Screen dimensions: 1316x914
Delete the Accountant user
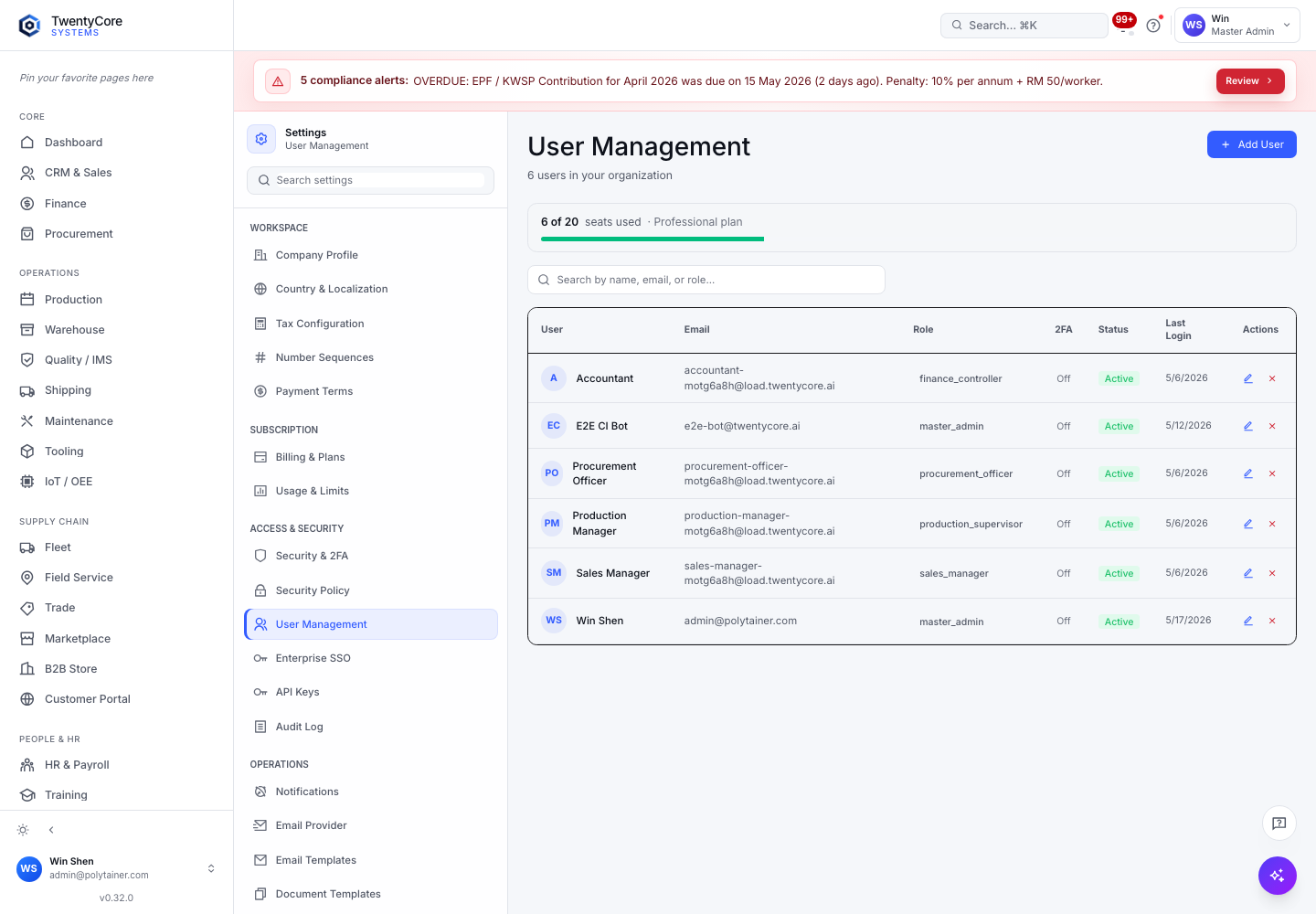coord(1272,378)
